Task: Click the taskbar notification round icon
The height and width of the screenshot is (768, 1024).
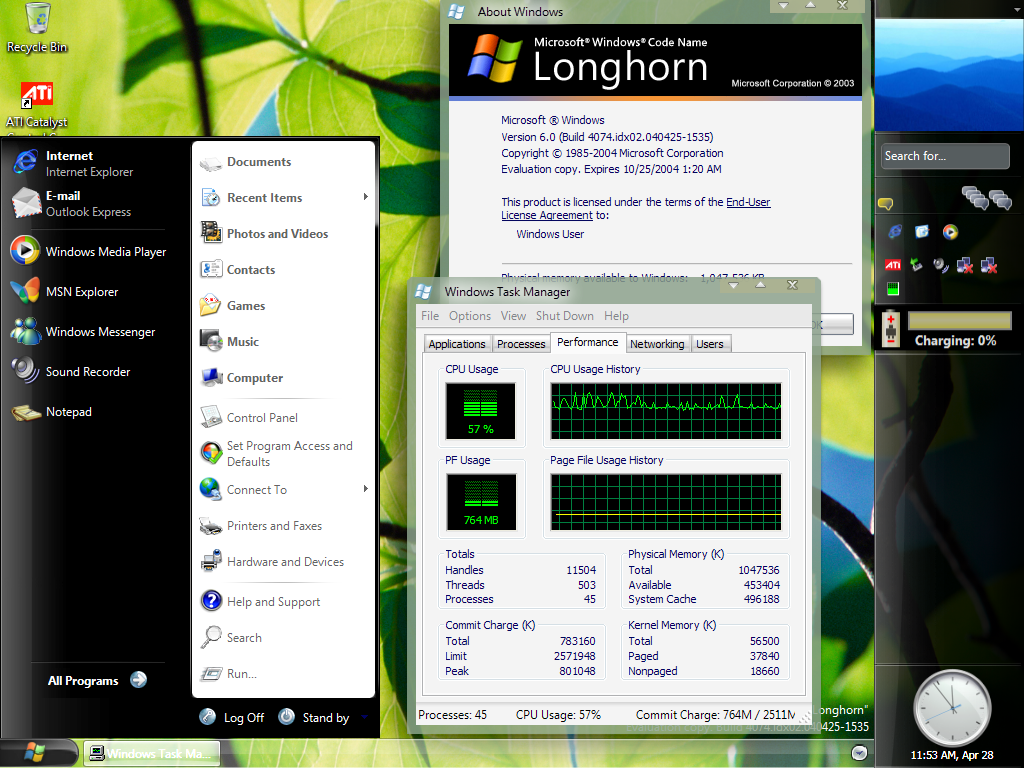Action: point(859,753)
